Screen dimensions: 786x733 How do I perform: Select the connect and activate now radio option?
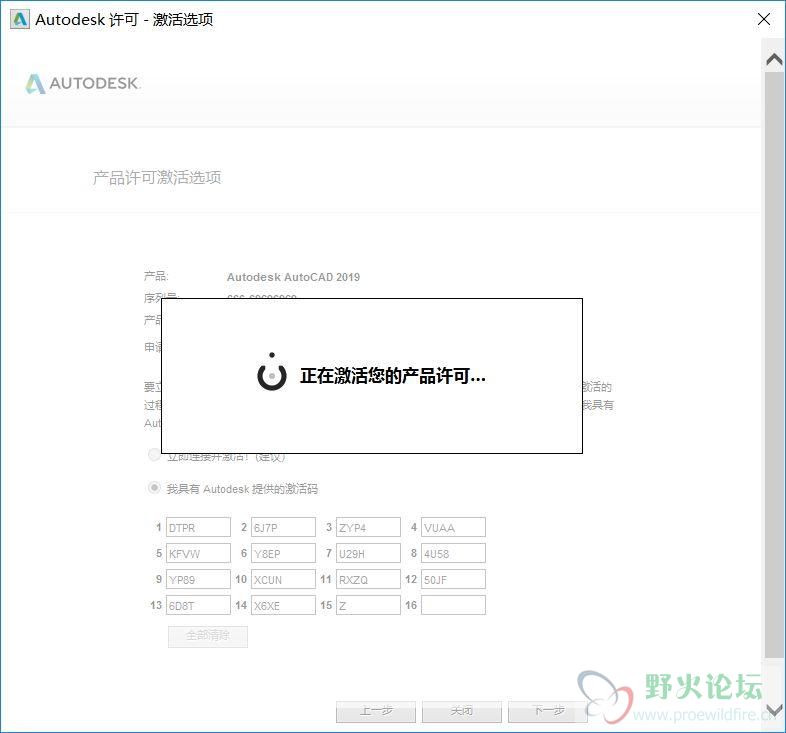[x=154, y=455]
